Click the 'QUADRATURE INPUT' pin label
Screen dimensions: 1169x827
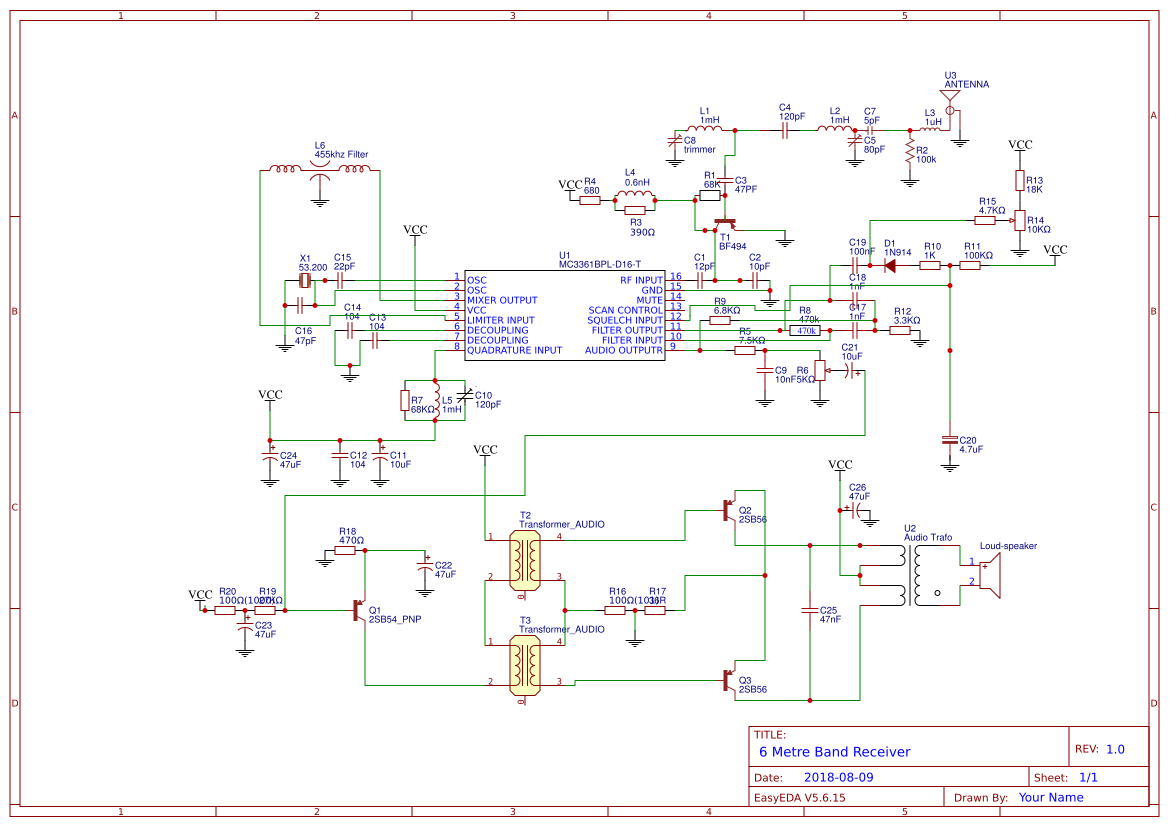[x=514, y=350]
